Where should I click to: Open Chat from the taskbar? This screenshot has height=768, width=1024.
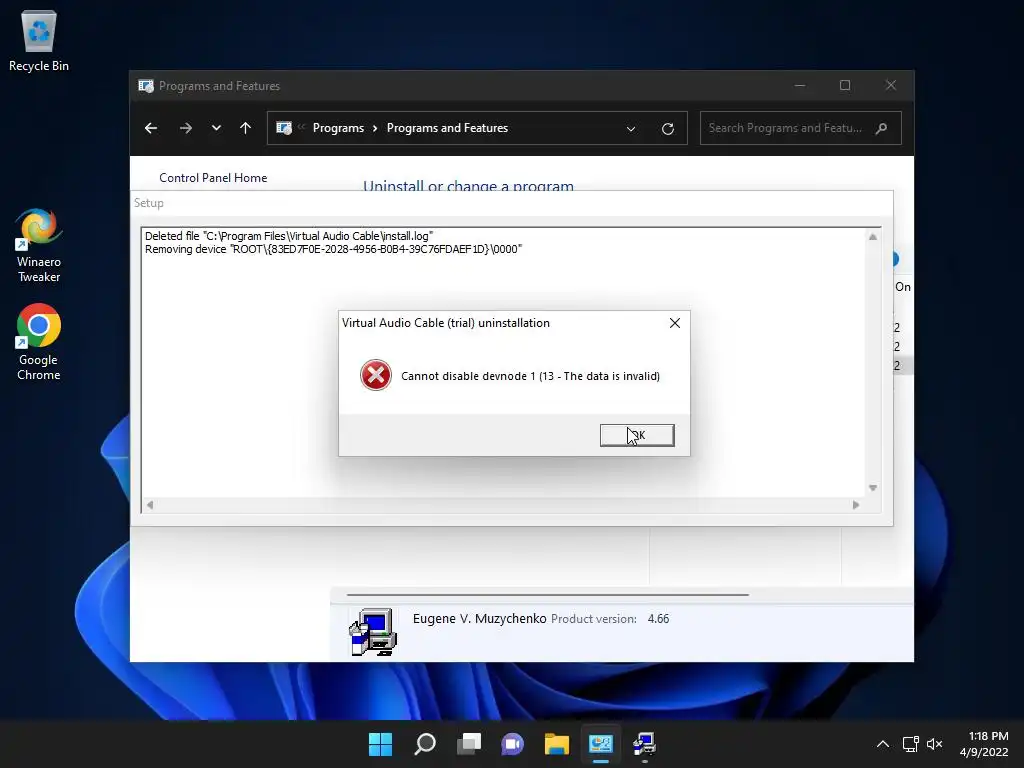pos(513,744)
